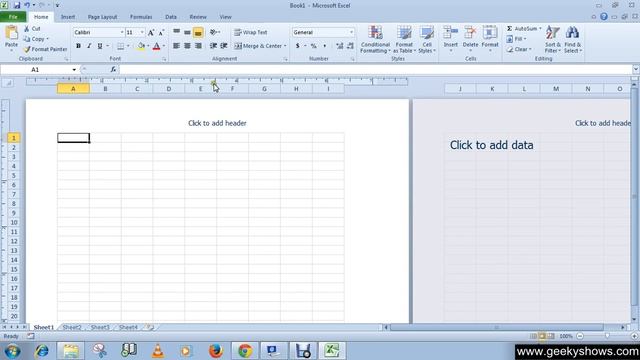Click the Format cells icon
Image resolution: width=640 pixels, height=360 pixels.
coord(490,33)
